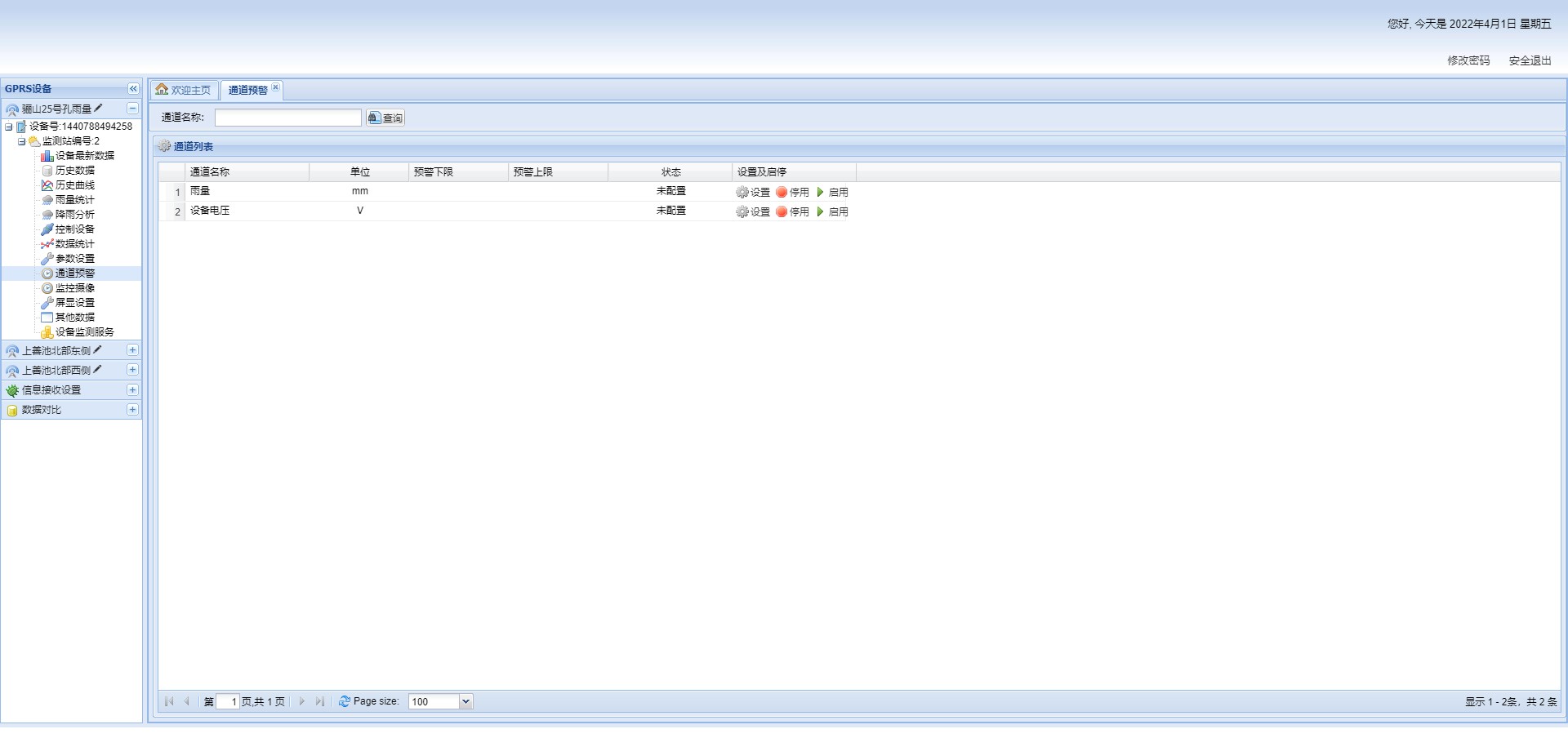Click the 安全退出 link
Screen dimensions: 1568x747
pos(1530,60)
